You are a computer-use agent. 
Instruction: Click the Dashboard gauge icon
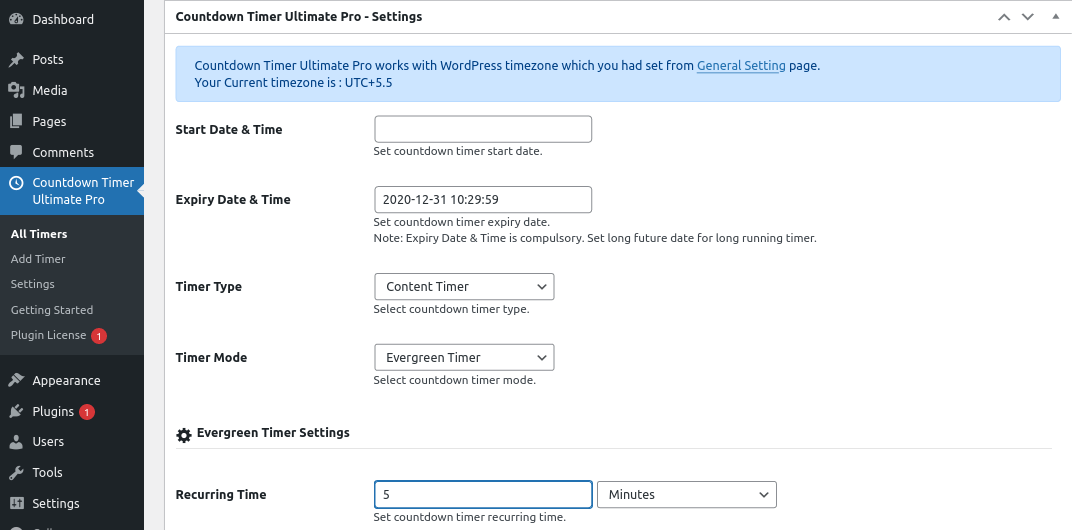16,19
